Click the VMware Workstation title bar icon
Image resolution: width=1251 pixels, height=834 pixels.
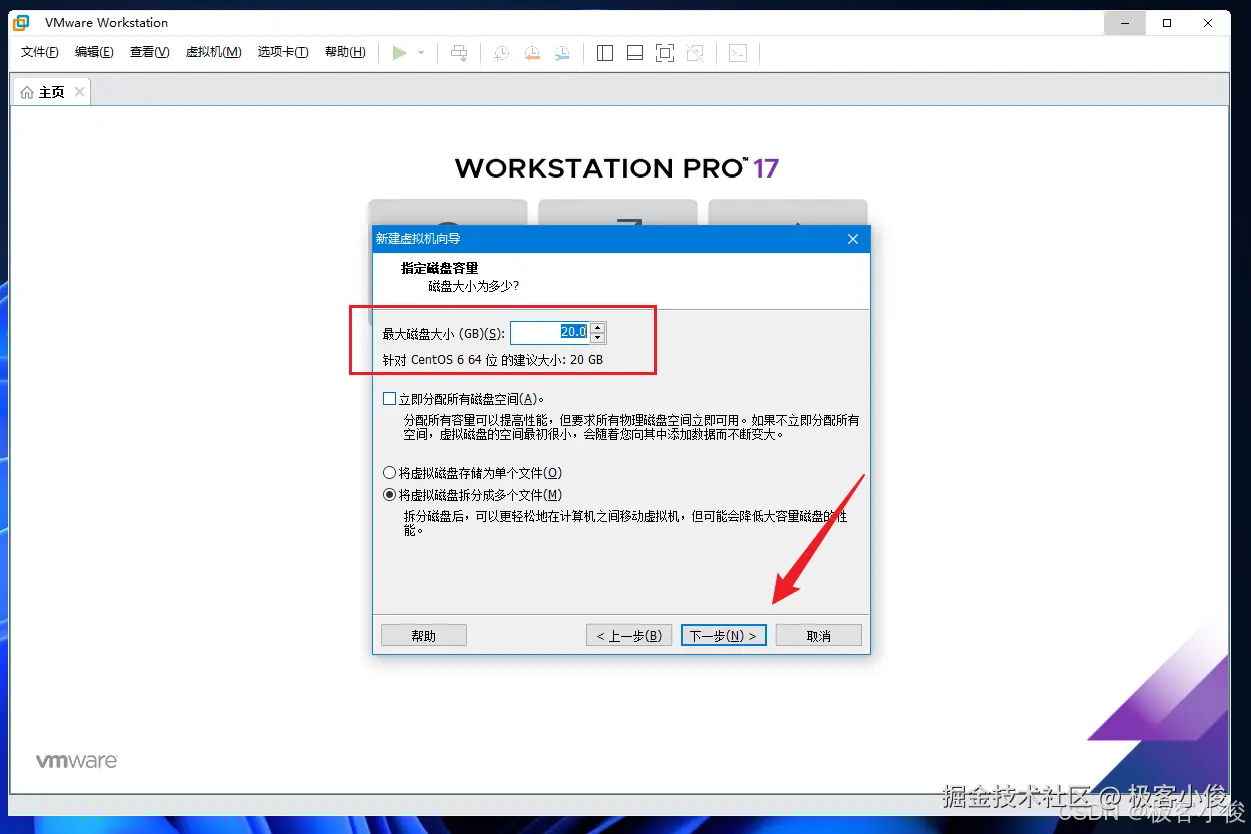click(x=21, y=22)
